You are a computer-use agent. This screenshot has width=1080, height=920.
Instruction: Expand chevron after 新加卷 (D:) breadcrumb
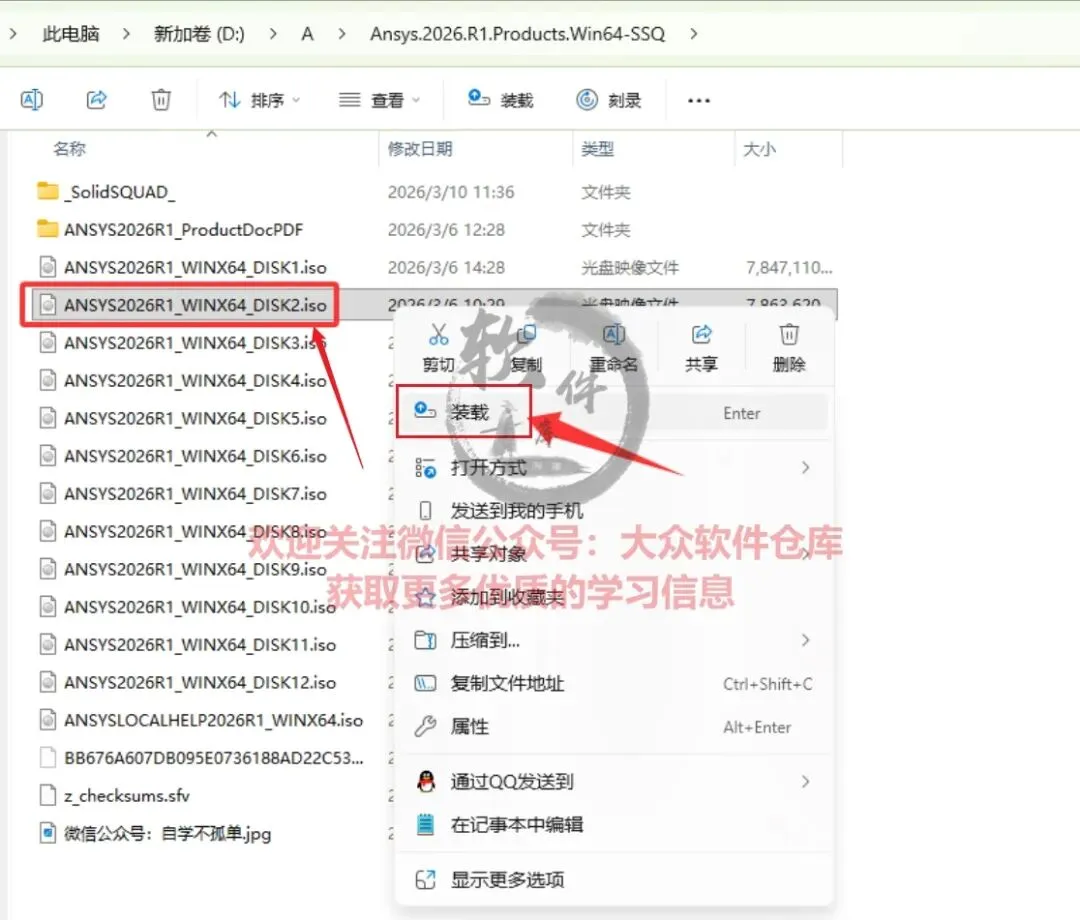273,34
